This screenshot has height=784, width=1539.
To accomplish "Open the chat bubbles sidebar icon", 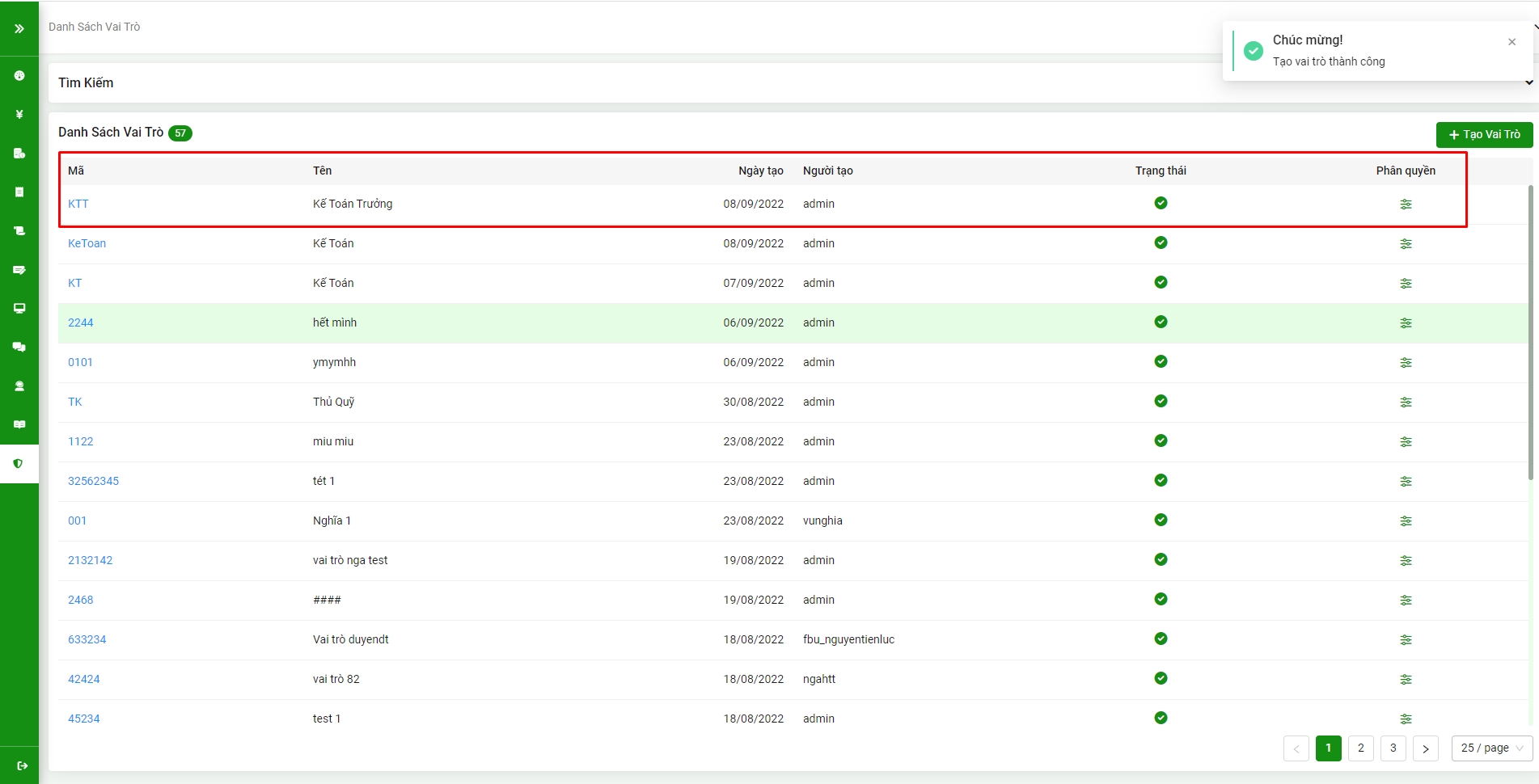I will pyautogui.click(x=19, y=347).
